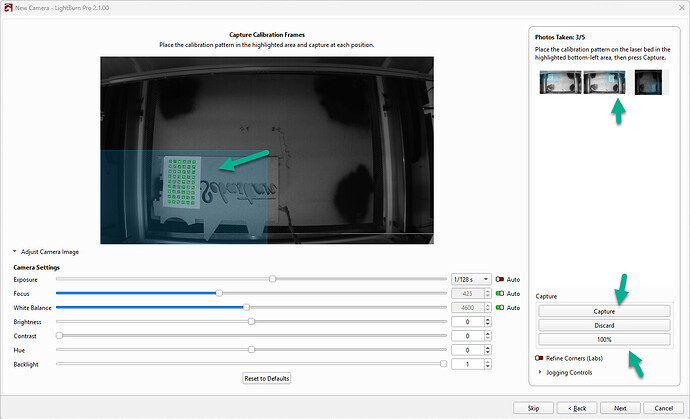This screenshot has height=419, width=690.
Task: Click the Skip button
Action: (533, 408)
